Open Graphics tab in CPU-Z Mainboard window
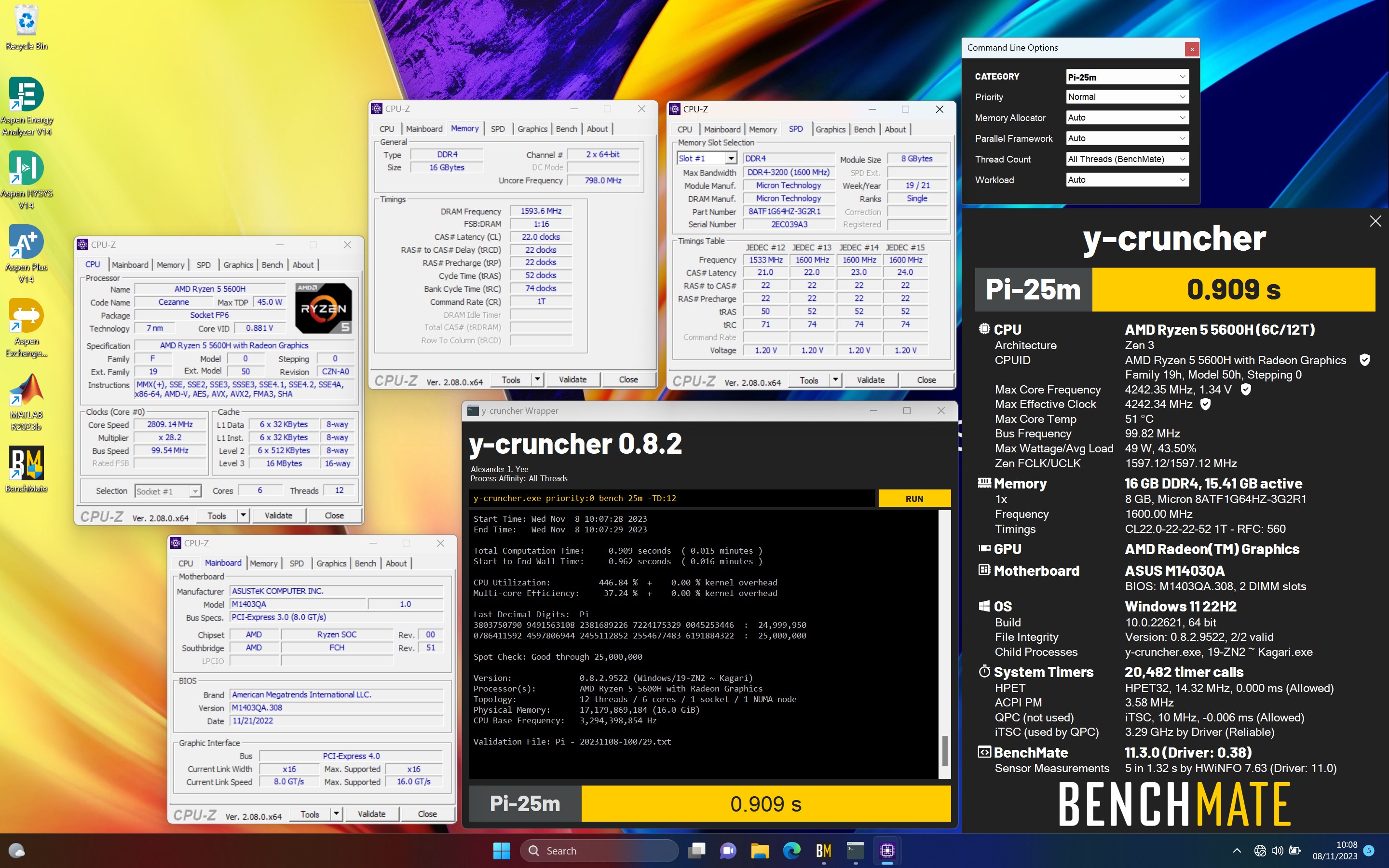This screenshot has width=1389, height=868. point(331,564)
